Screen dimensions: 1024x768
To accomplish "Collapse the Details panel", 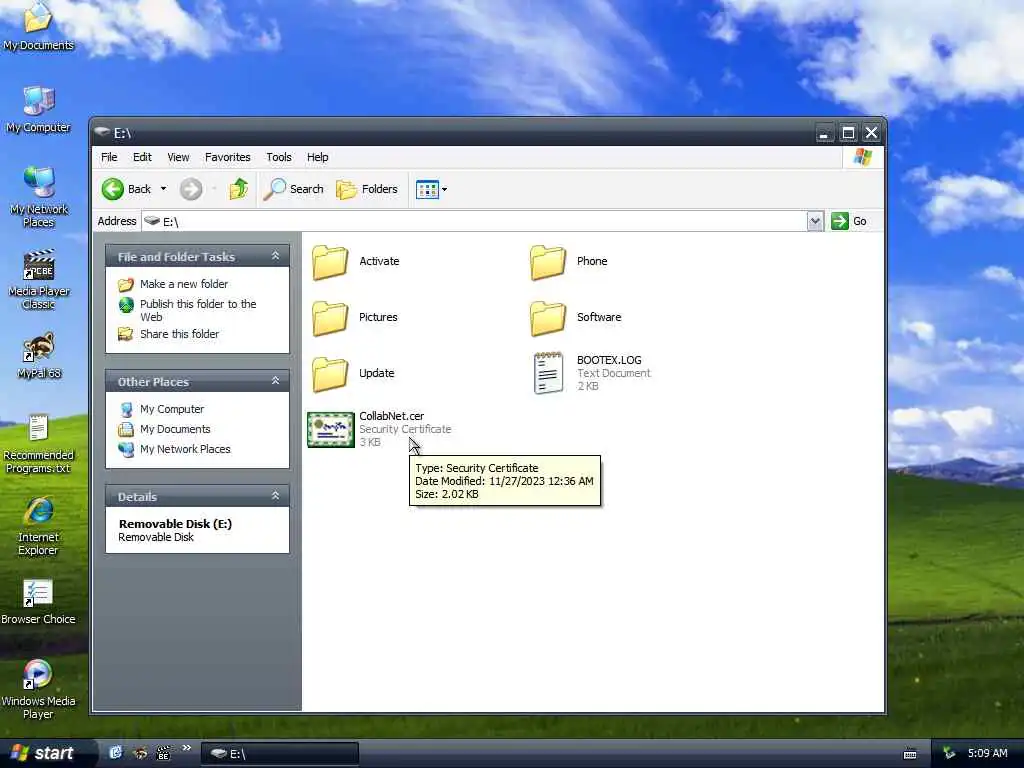I will [x=276, y=496].
